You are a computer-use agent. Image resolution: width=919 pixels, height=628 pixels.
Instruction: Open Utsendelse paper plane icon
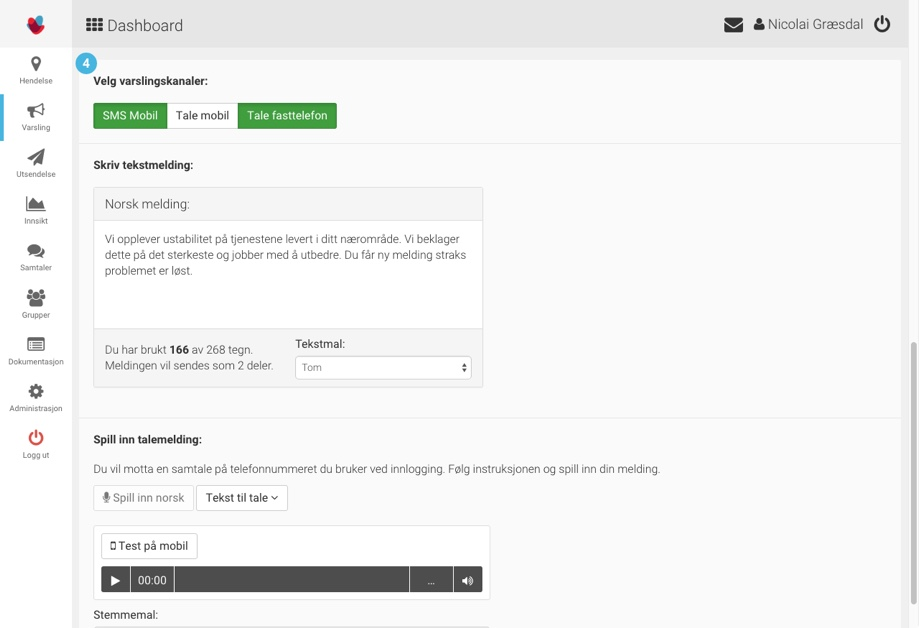[x=36, y=158]
